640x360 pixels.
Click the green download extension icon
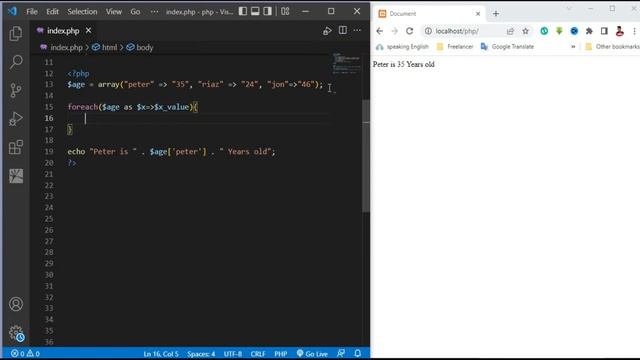click(x=559, y=31)
